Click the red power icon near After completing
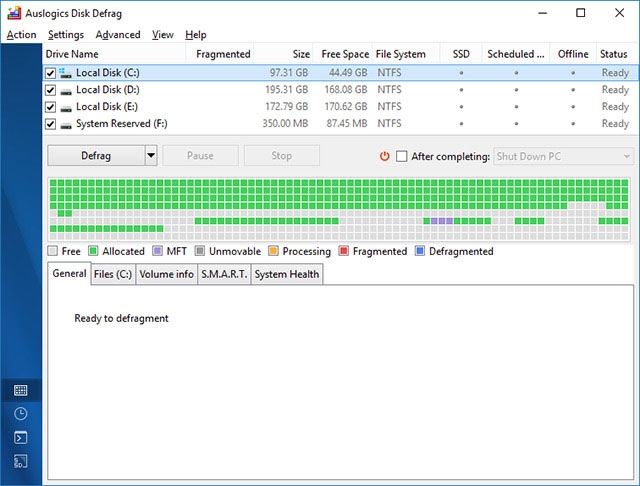The image size is (640, 486). [384, 156]
